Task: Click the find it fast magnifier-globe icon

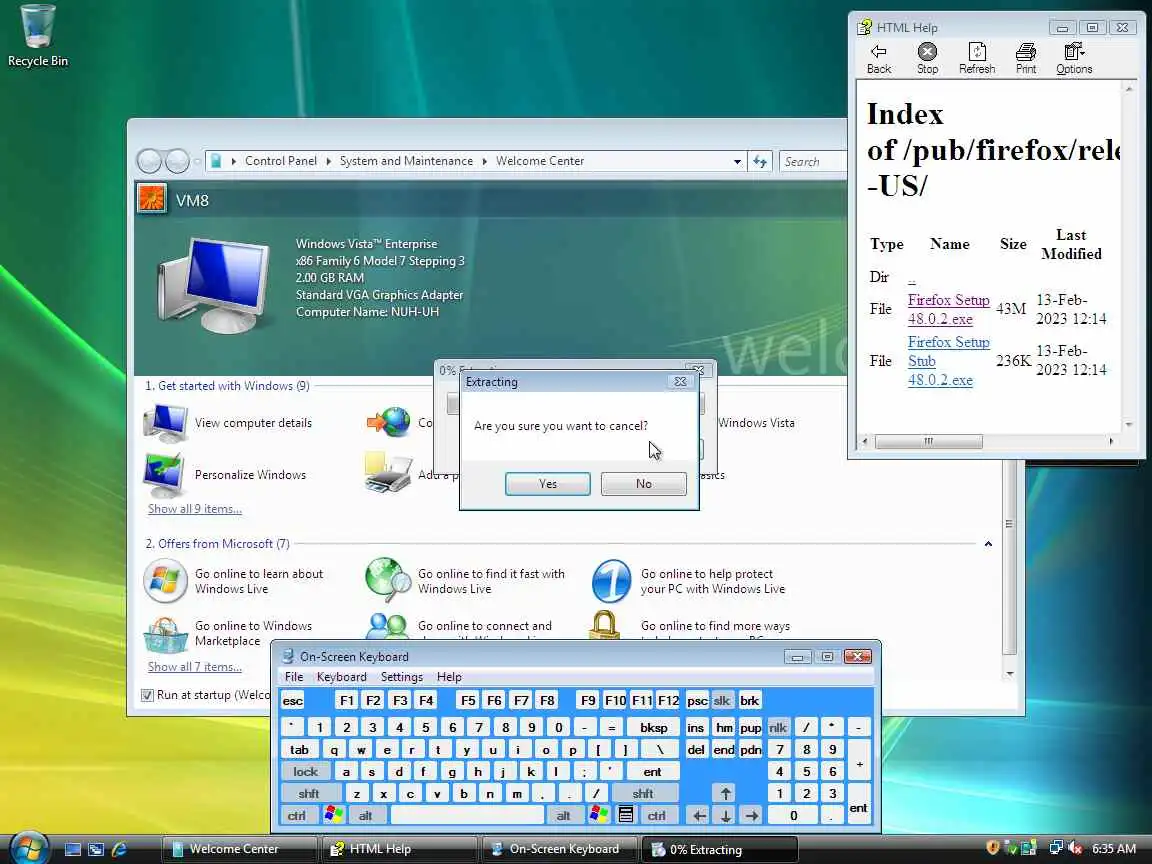Action: (x=388, y=580)
